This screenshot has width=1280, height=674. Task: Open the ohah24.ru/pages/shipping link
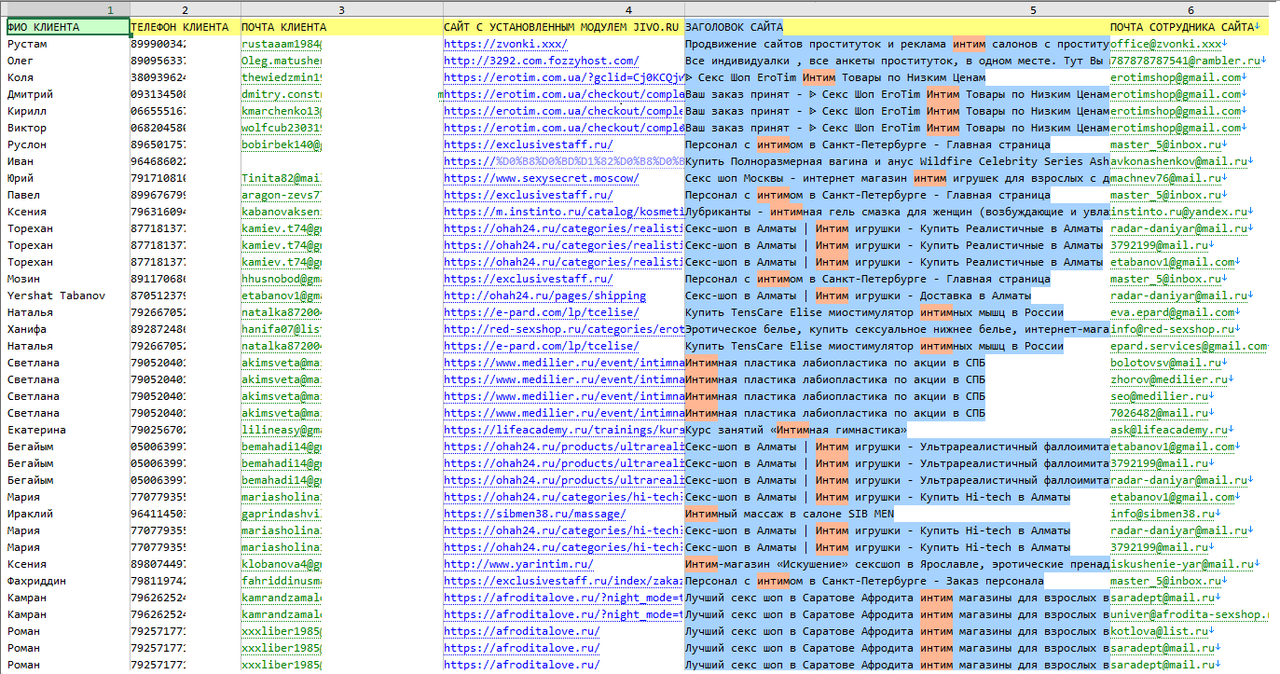coord(545,296)
